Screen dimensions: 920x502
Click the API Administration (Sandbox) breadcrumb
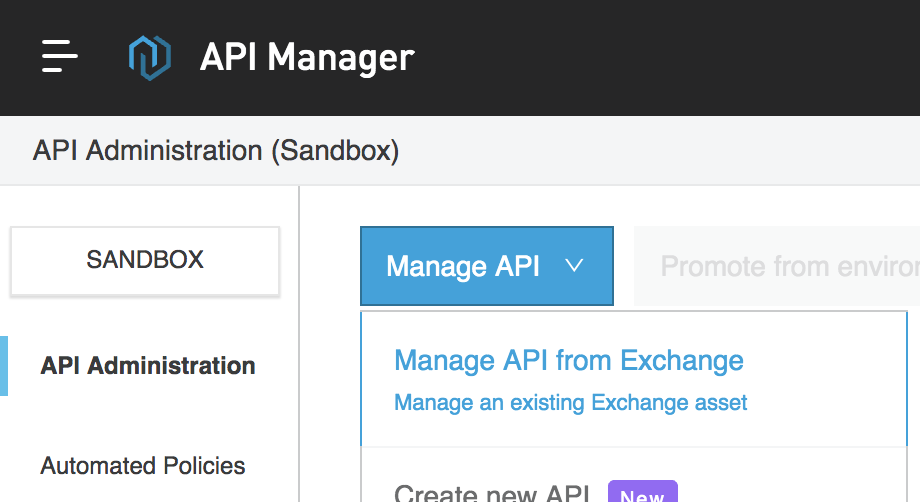click(216, 151)
